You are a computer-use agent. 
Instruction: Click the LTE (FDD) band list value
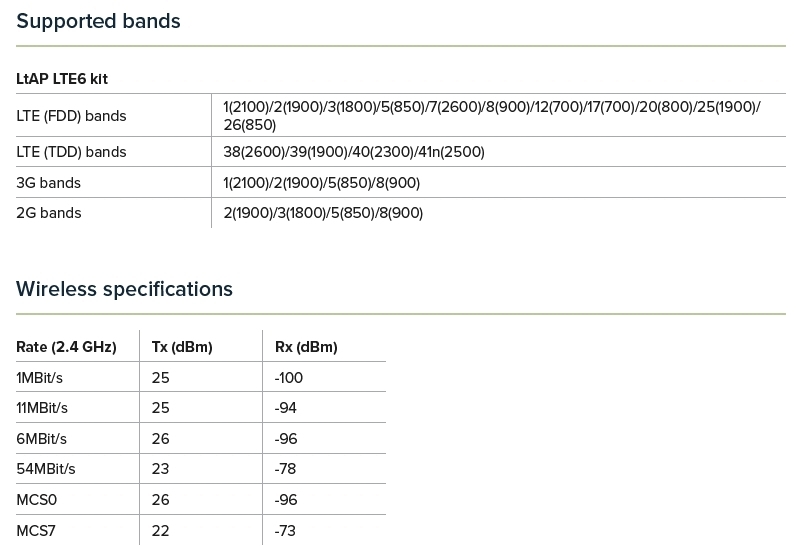click(x=491, y=116)
